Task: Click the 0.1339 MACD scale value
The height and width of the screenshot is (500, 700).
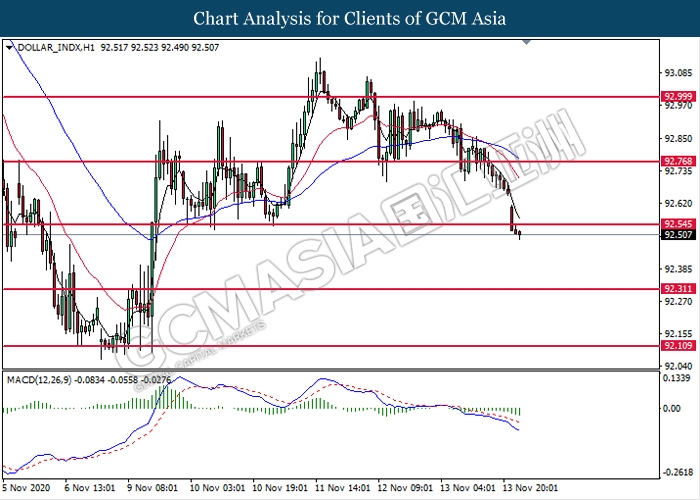Action: pyautogui.click(x=676, y=378)
